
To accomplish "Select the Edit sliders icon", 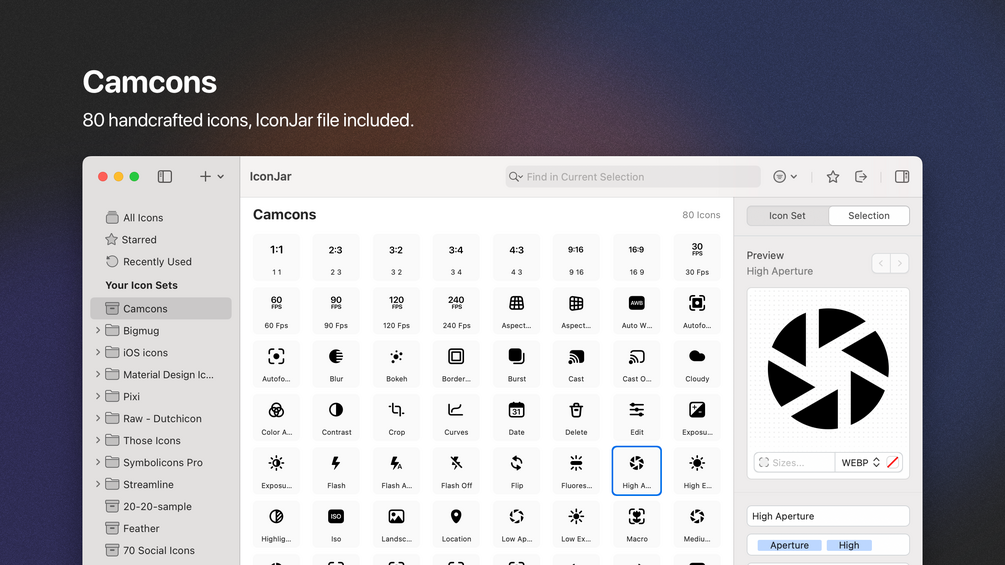I will (x=636, y=418).
